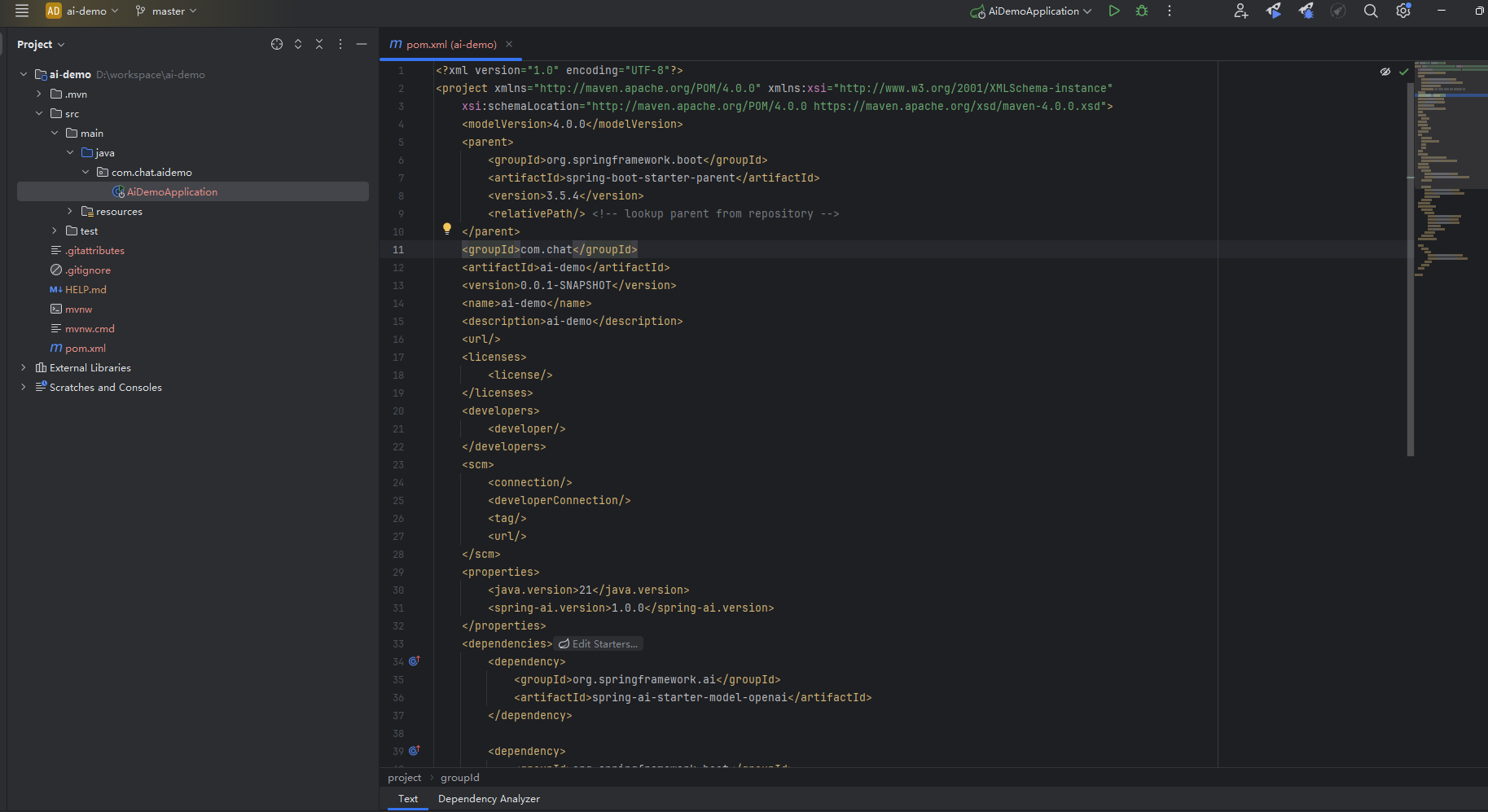Click the rocket with bug debug icon

pyautogui.click(x=1306, y=11)
